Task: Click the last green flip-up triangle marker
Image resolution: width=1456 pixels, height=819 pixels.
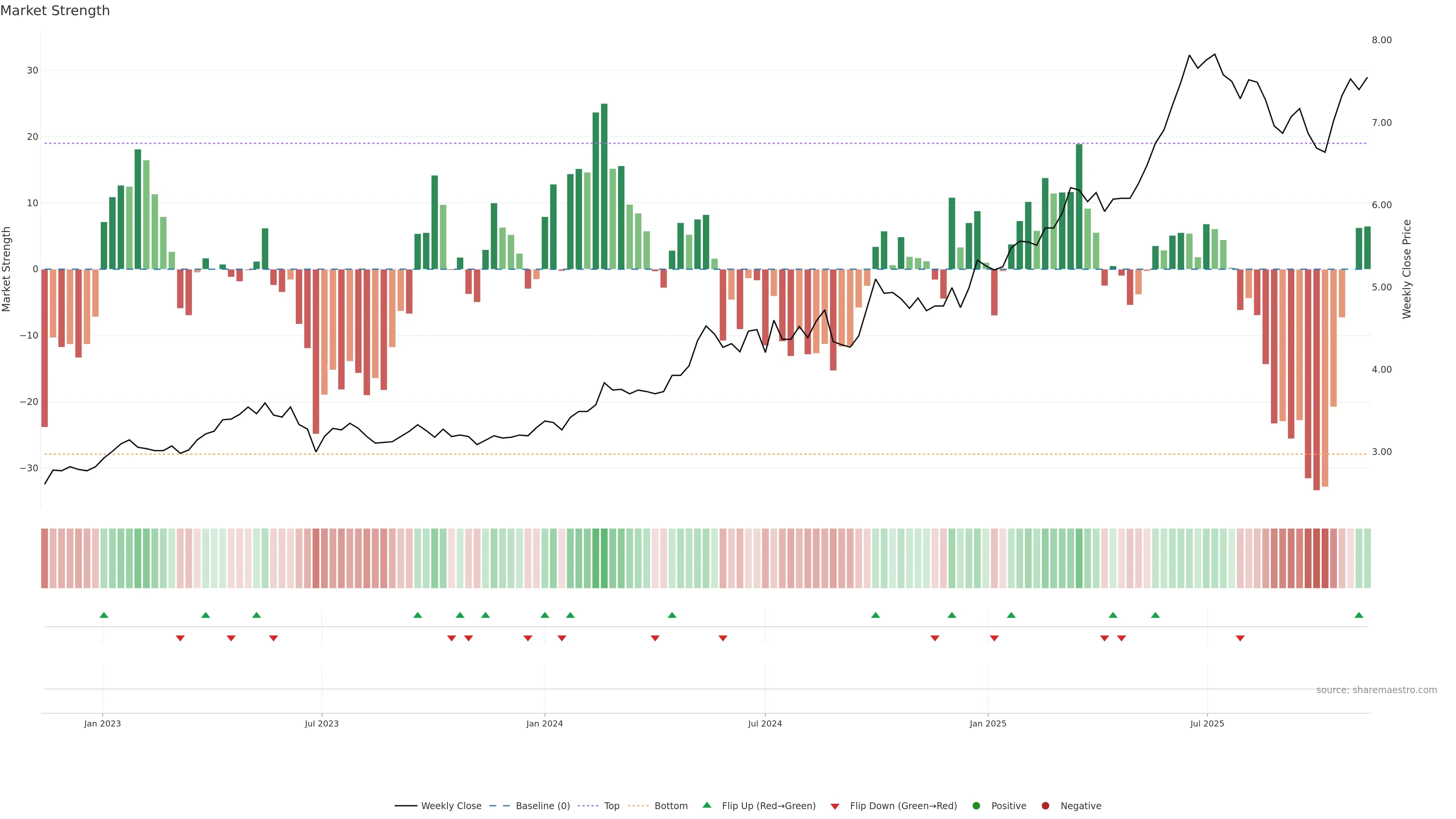Action: (1359, 615)
